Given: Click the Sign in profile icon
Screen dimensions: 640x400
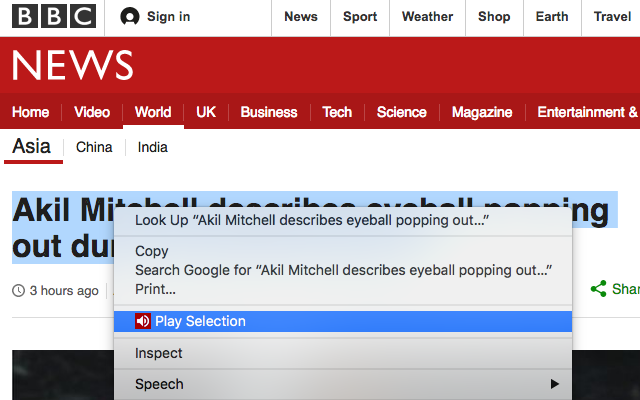Looking at the screenshot, I should point(130,17).
